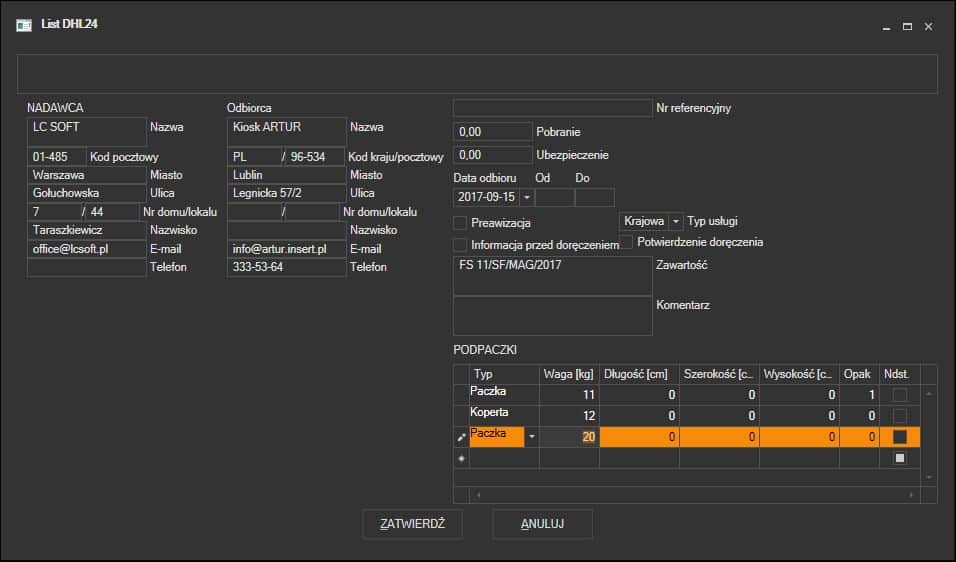Focus the Nr referencyjny input field
The height and width of the screenshot is (562, 956).
click(x=552, y=108)
